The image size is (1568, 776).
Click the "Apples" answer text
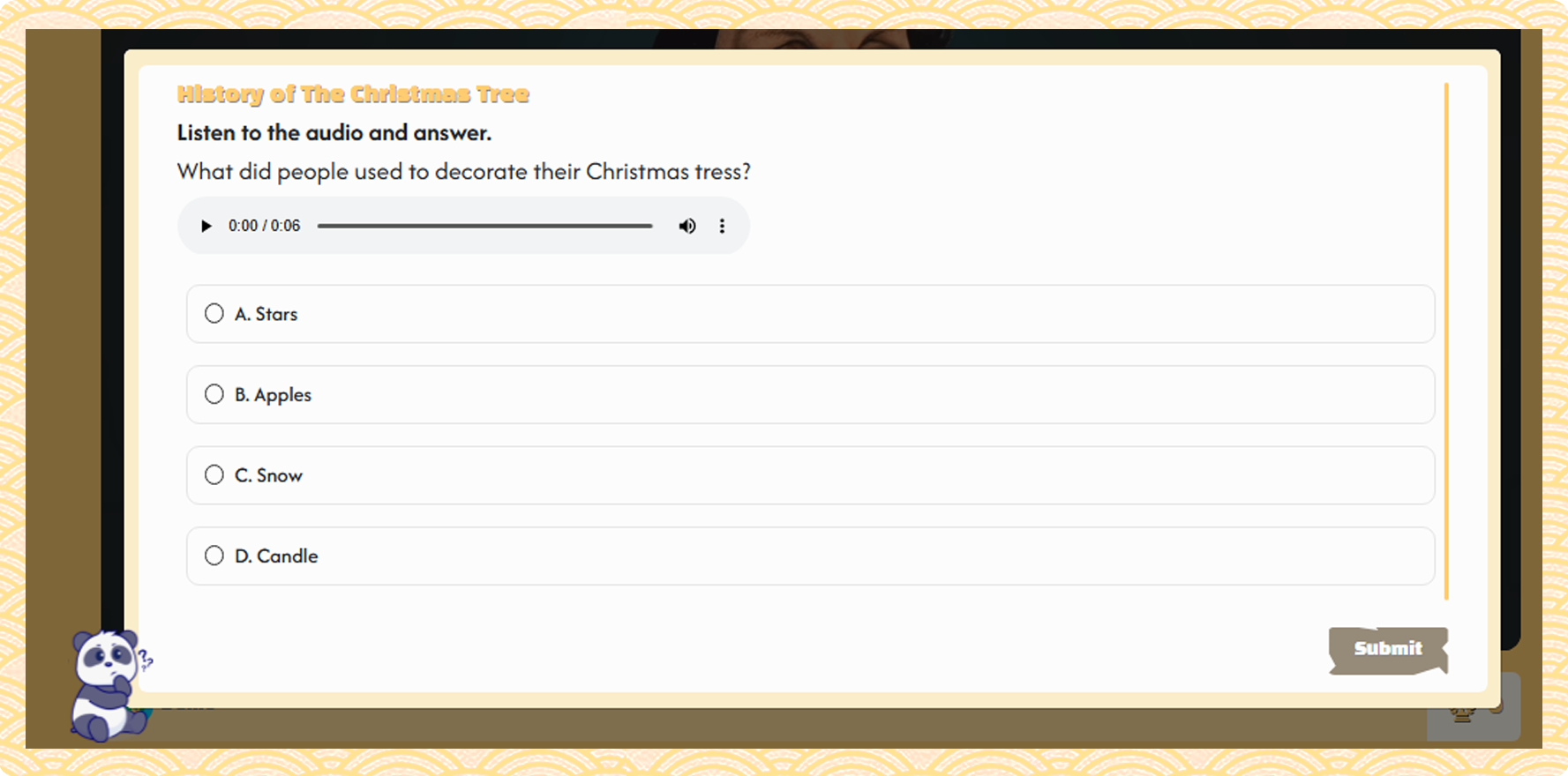[282, 395]
